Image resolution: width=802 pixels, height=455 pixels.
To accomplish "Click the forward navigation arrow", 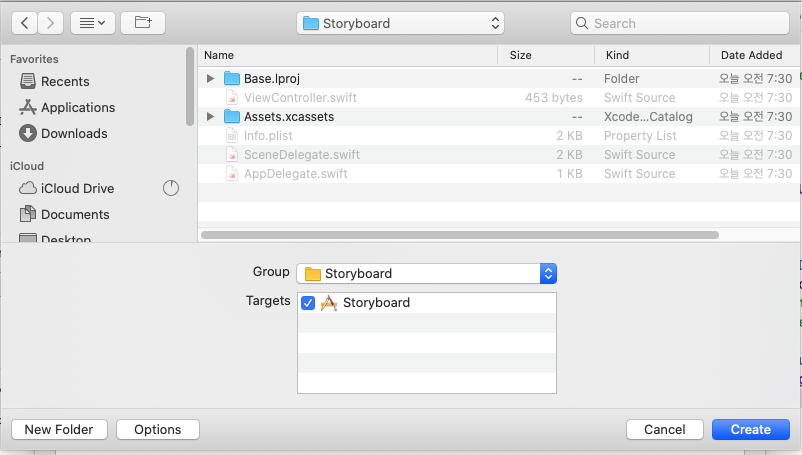I will point(50,22).
